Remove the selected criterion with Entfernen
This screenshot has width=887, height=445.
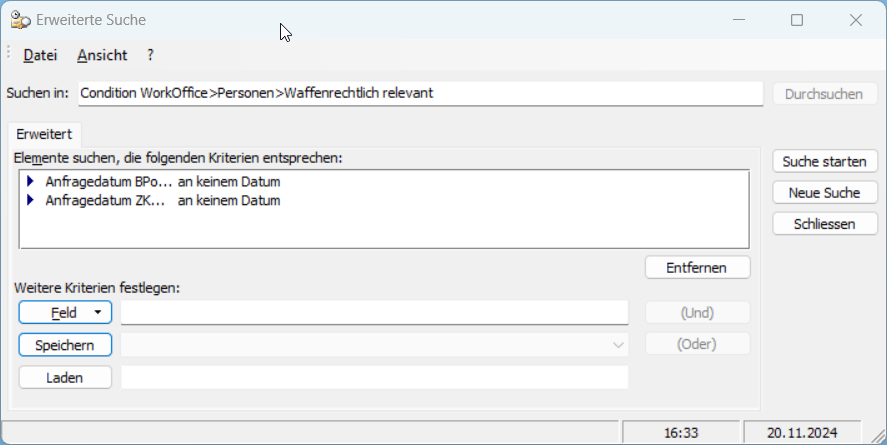(697, 268)
